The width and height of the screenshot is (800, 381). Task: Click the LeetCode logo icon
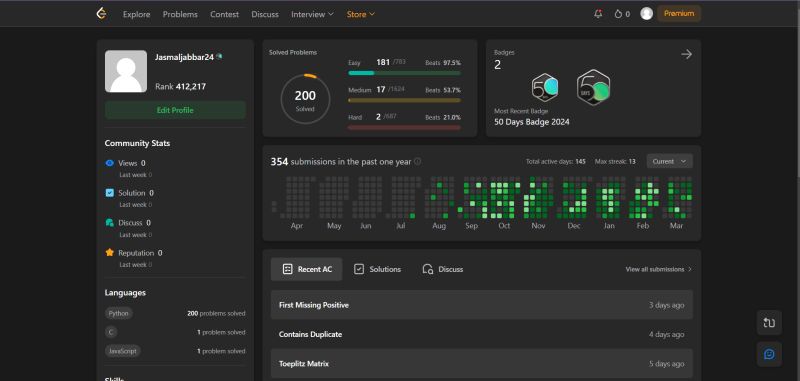[x=102, y=14]
